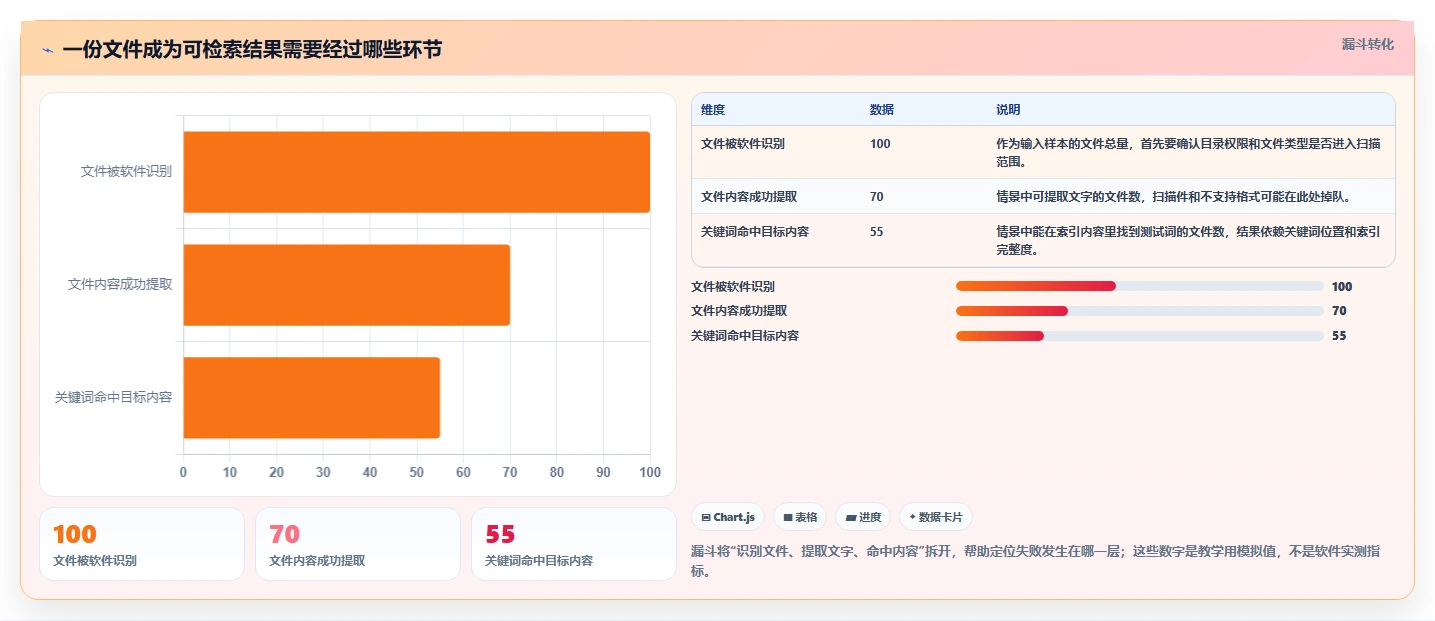Click the lightning icon beside the title

(x=48, y=50)
